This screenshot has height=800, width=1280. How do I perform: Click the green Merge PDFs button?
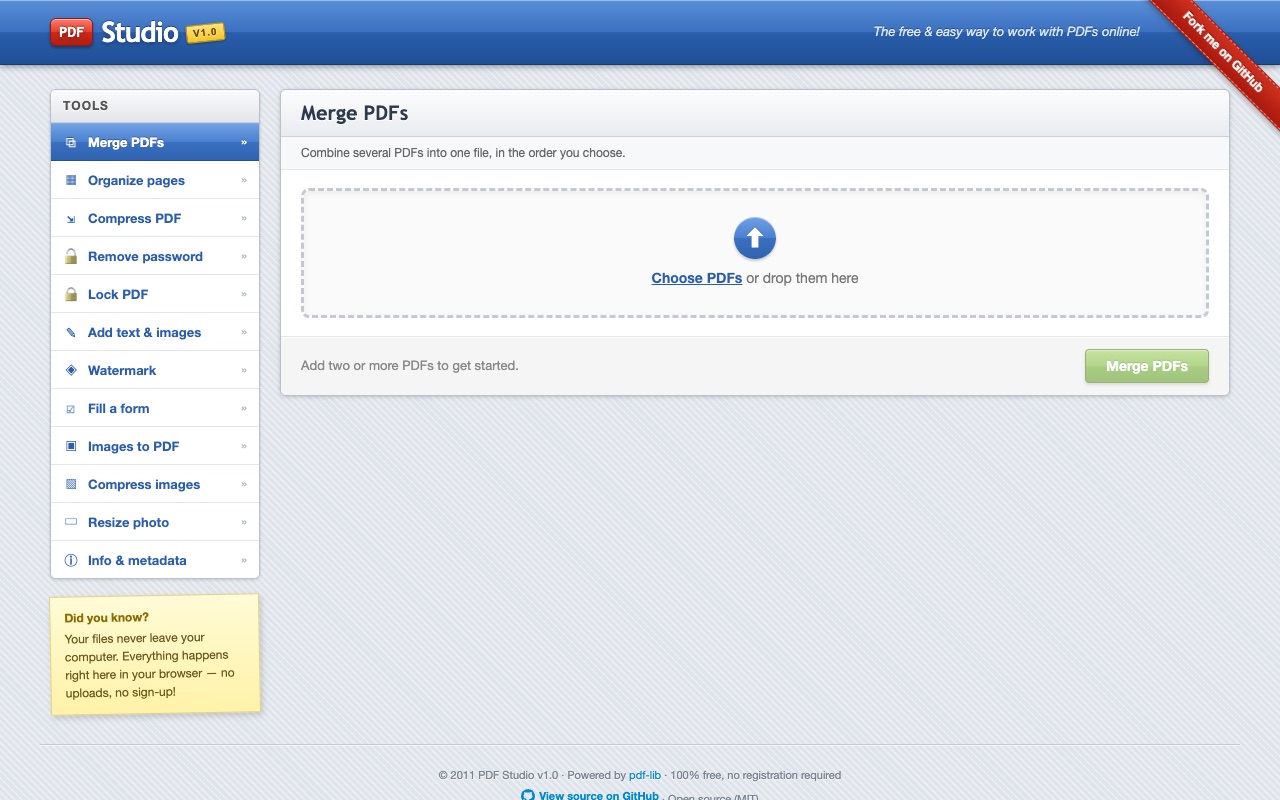[x=1147, y=366]
